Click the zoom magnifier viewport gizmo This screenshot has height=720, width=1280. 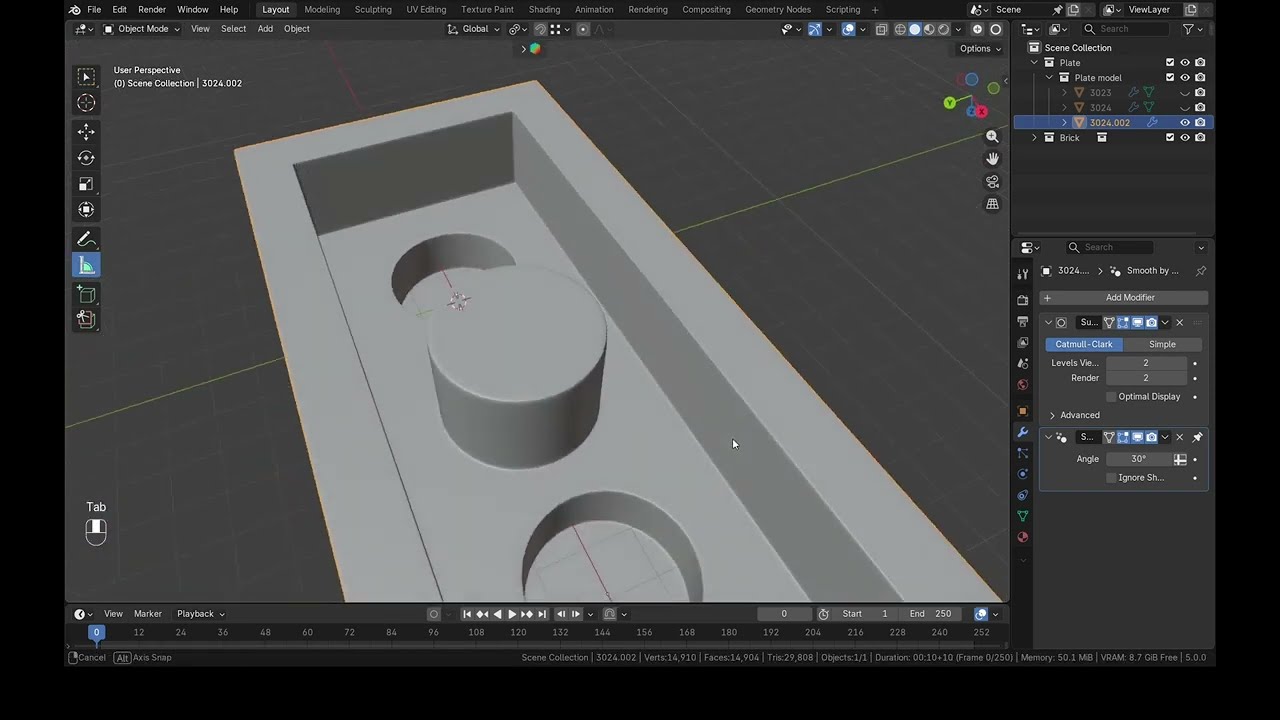click(x=992, y=136)
